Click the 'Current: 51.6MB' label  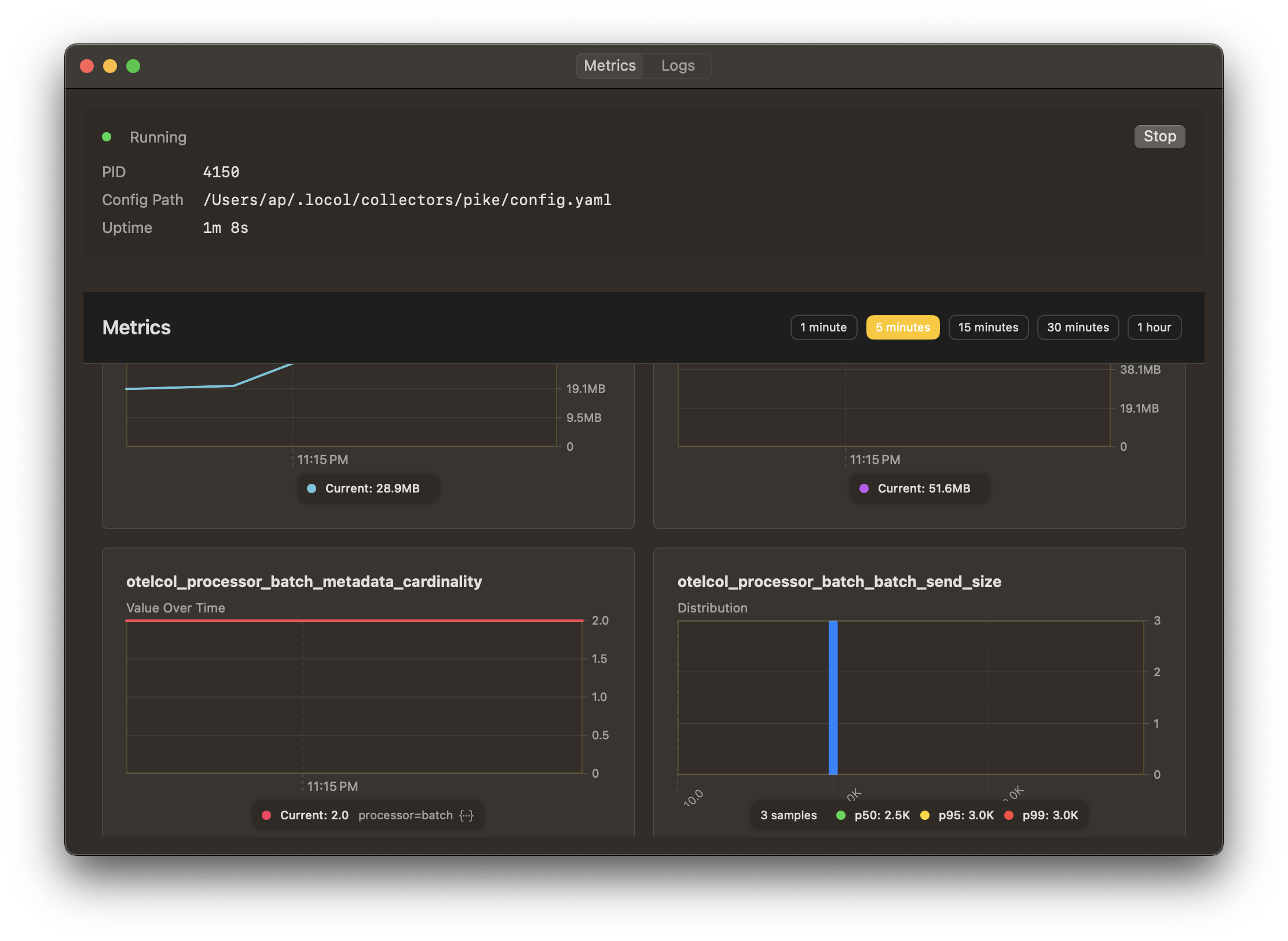coord(924,488)
